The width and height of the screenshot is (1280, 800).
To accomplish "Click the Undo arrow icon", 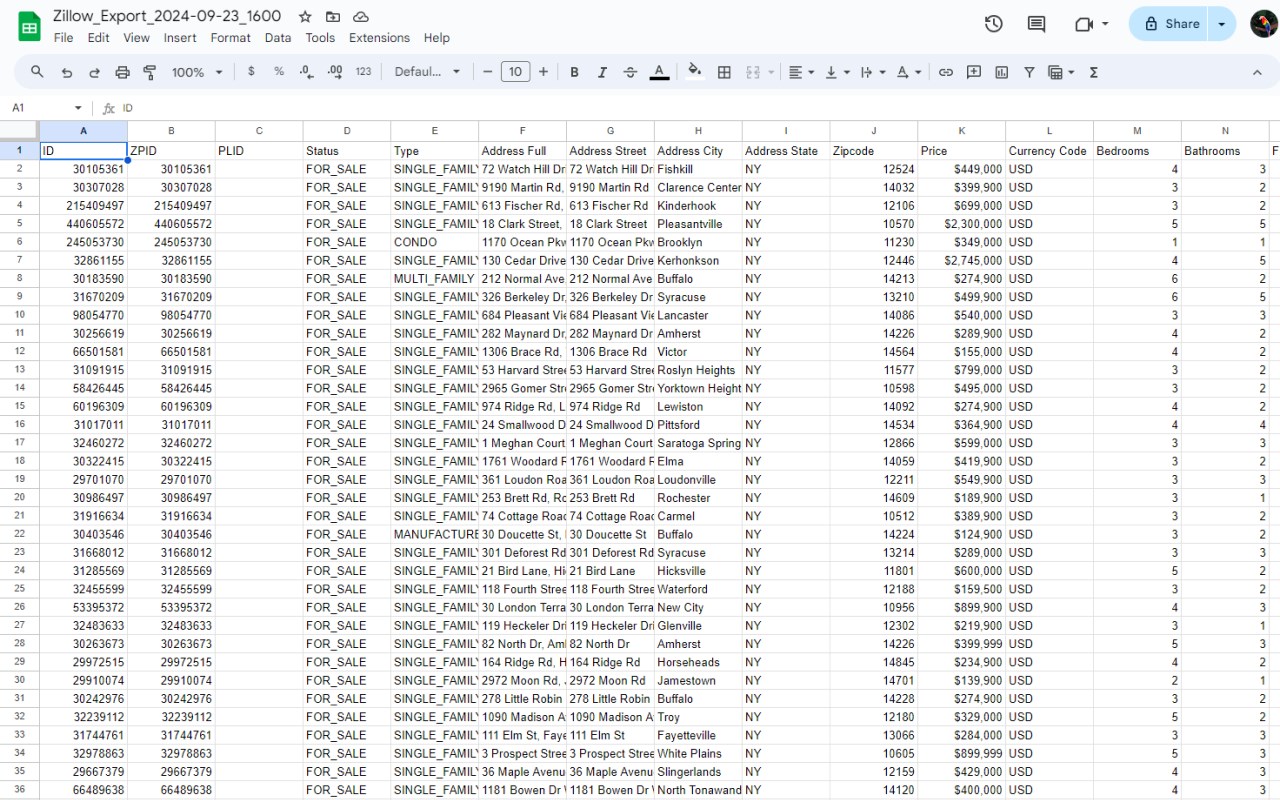I will pos(67,72).
